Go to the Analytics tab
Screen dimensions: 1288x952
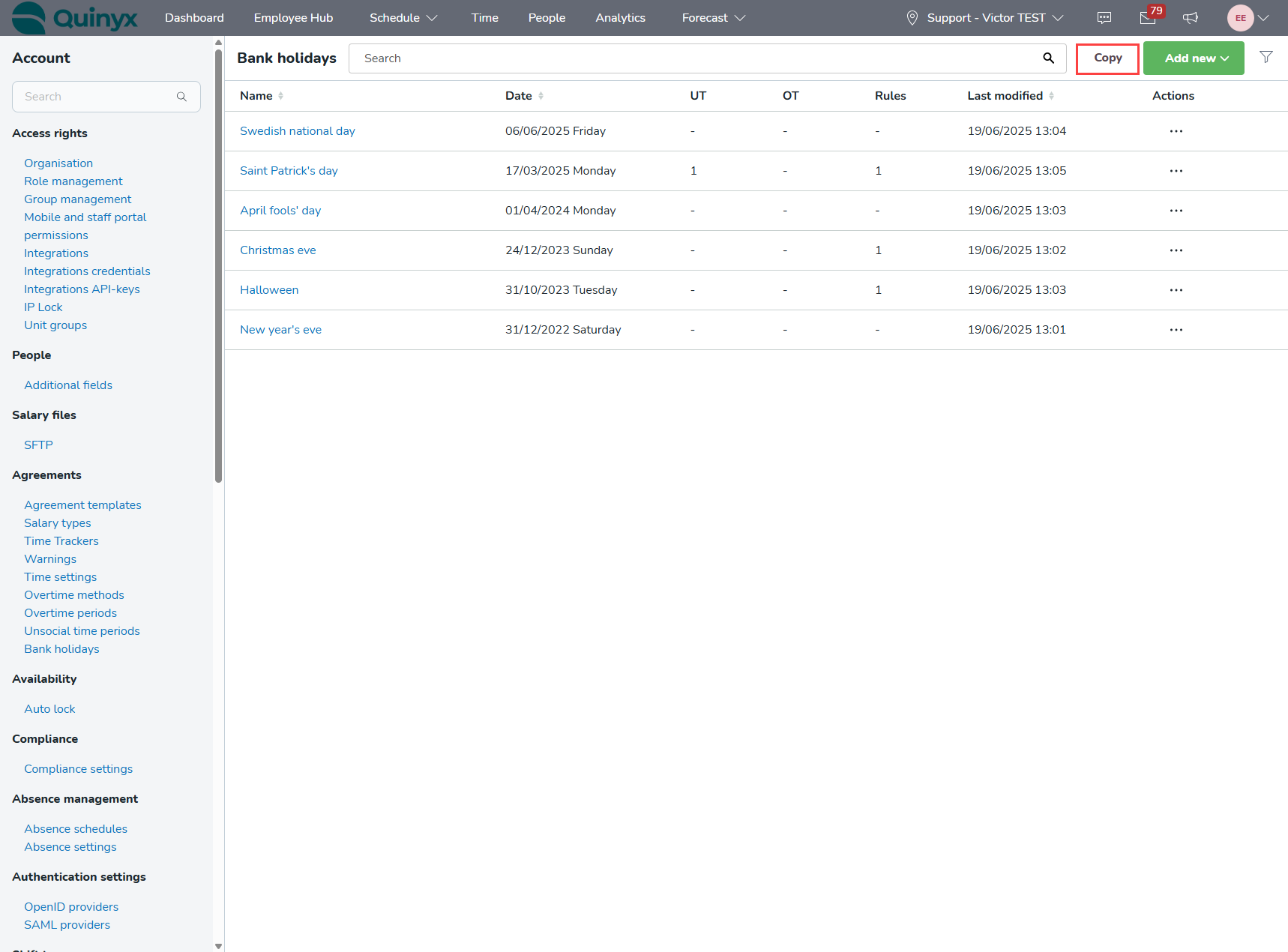click(620, 18)
